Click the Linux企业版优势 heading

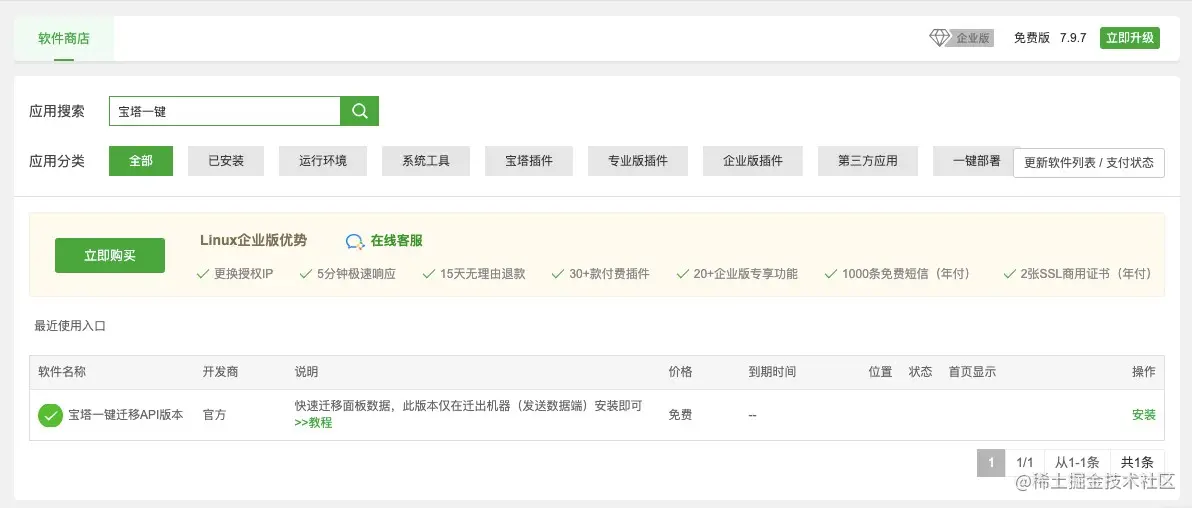click(x=254, y=240)
